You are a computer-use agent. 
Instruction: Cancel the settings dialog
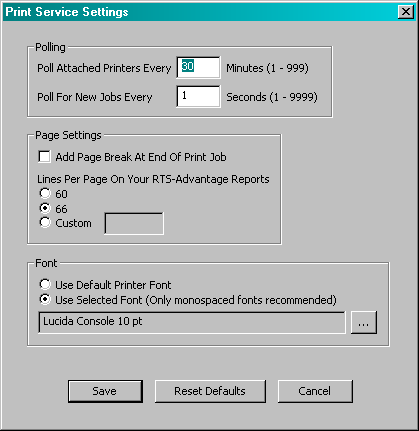click(x=315, y=391)
